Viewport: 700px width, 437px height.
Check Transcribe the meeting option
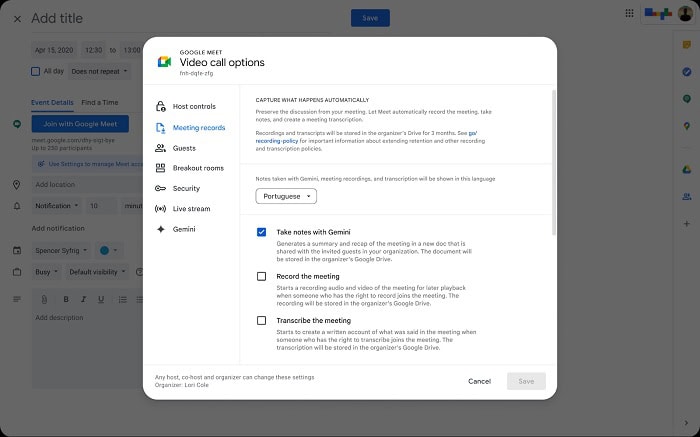(x=261, y=320)
